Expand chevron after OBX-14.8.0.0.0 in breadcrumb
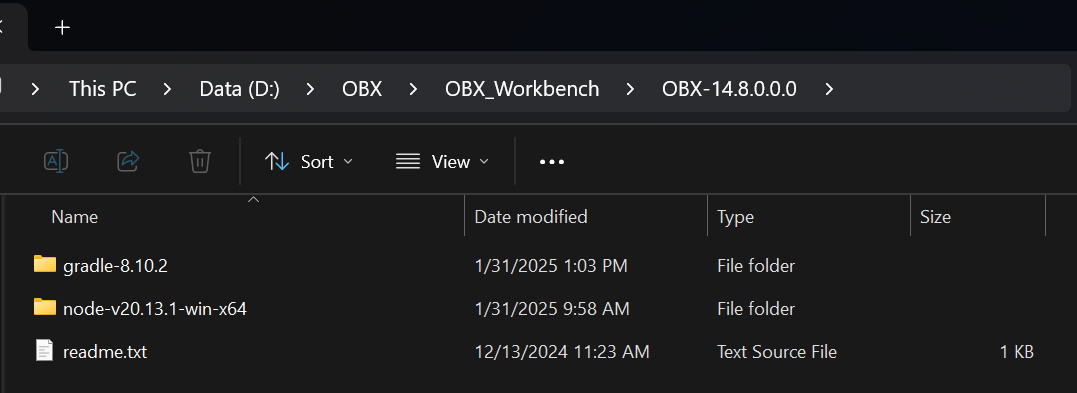The image size is (1077, 393). coord(829,89)
